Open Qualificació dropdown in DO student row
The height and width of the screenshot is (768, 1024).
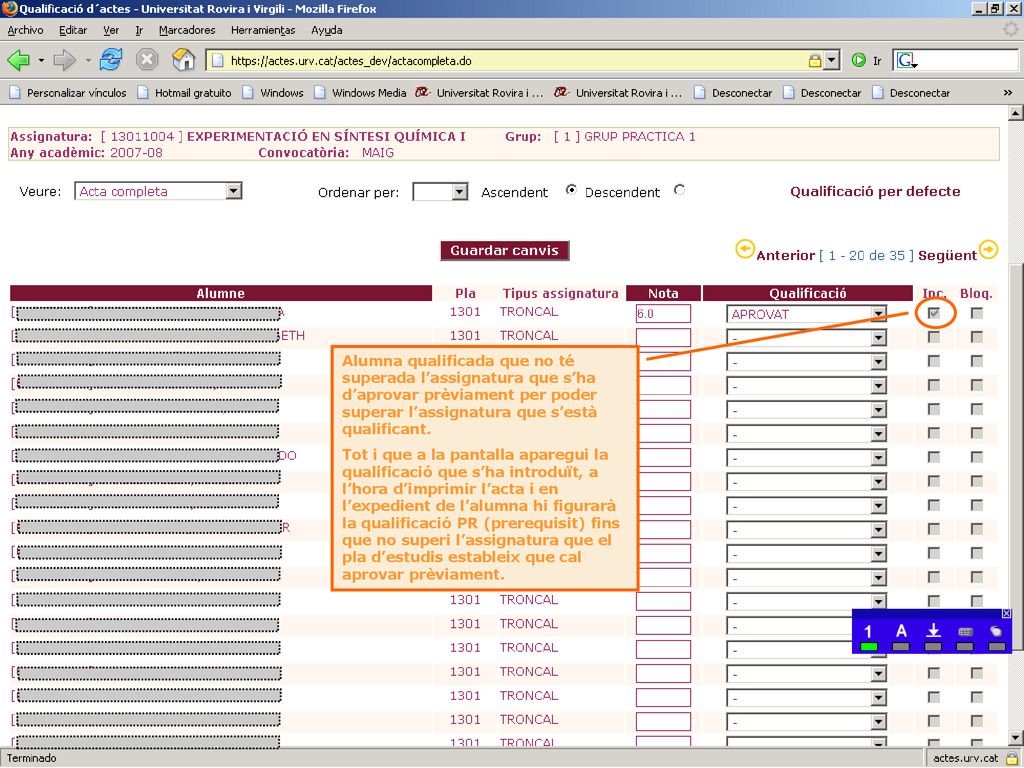click(x=807, y=458)
